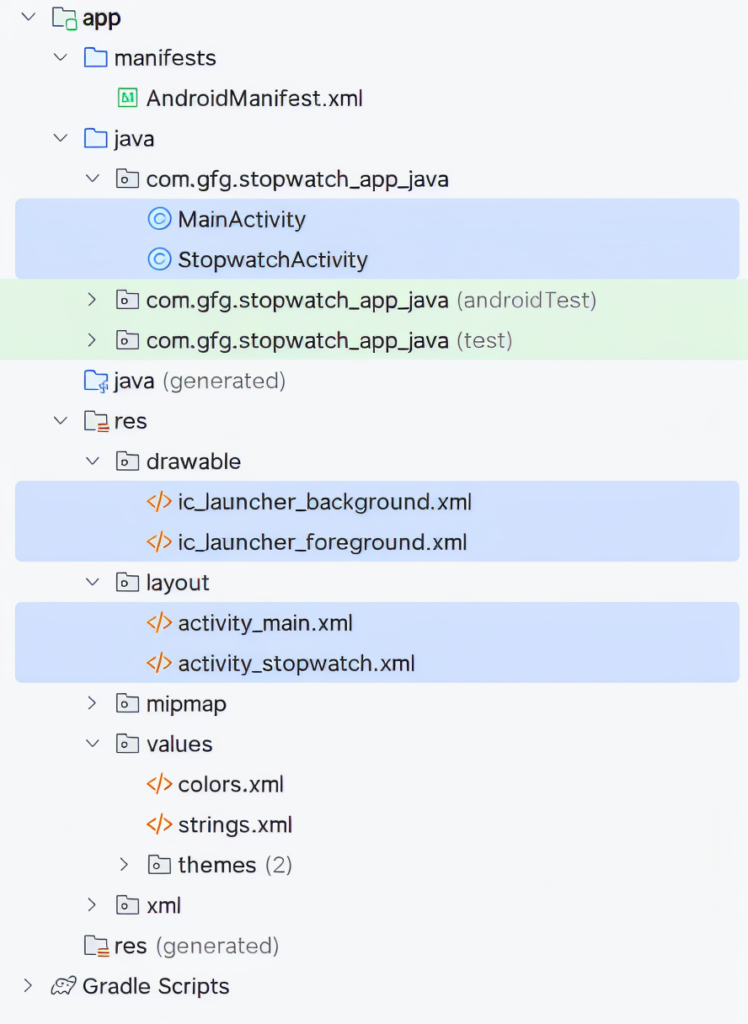Select MainActivity in the tree
The image size is (748, 1024).
(241, 219)
